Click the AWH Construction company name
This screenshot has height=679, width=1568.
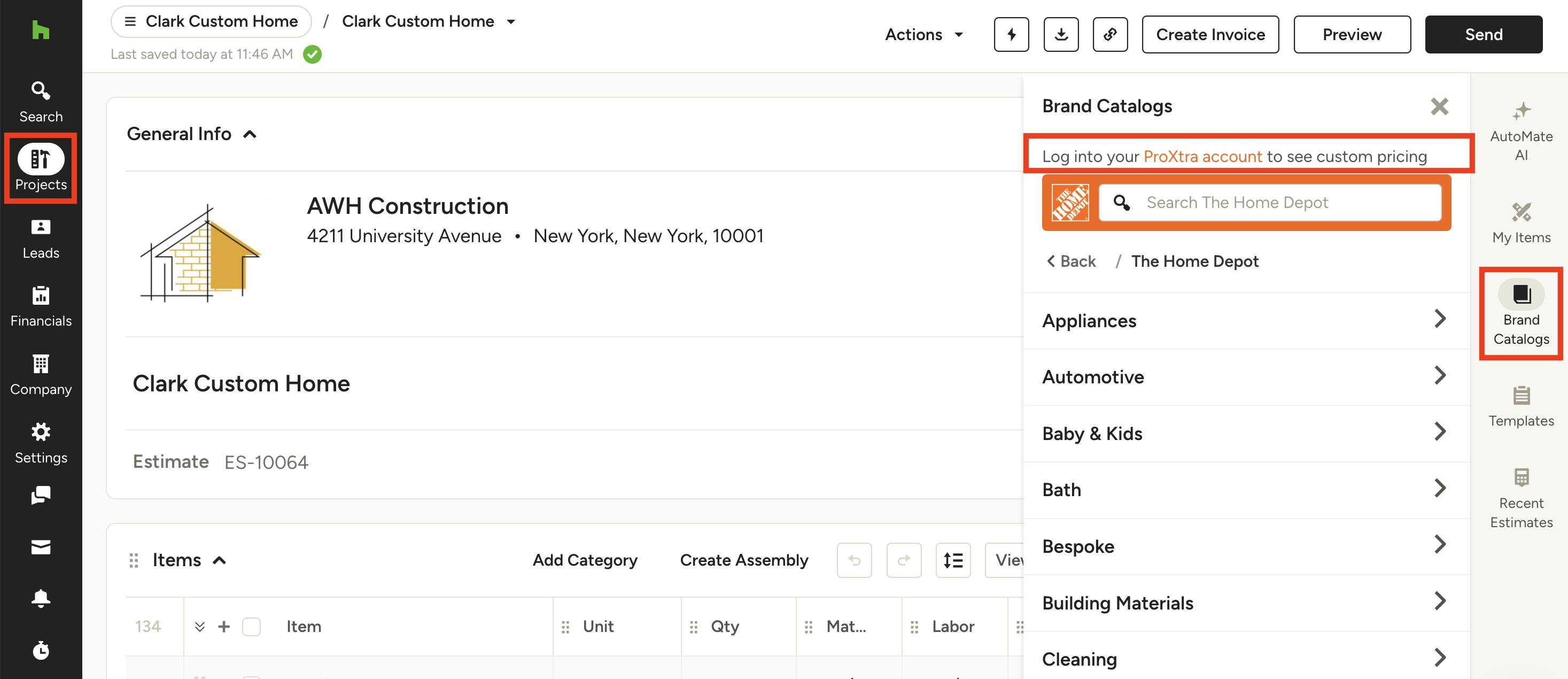(407, 206)
